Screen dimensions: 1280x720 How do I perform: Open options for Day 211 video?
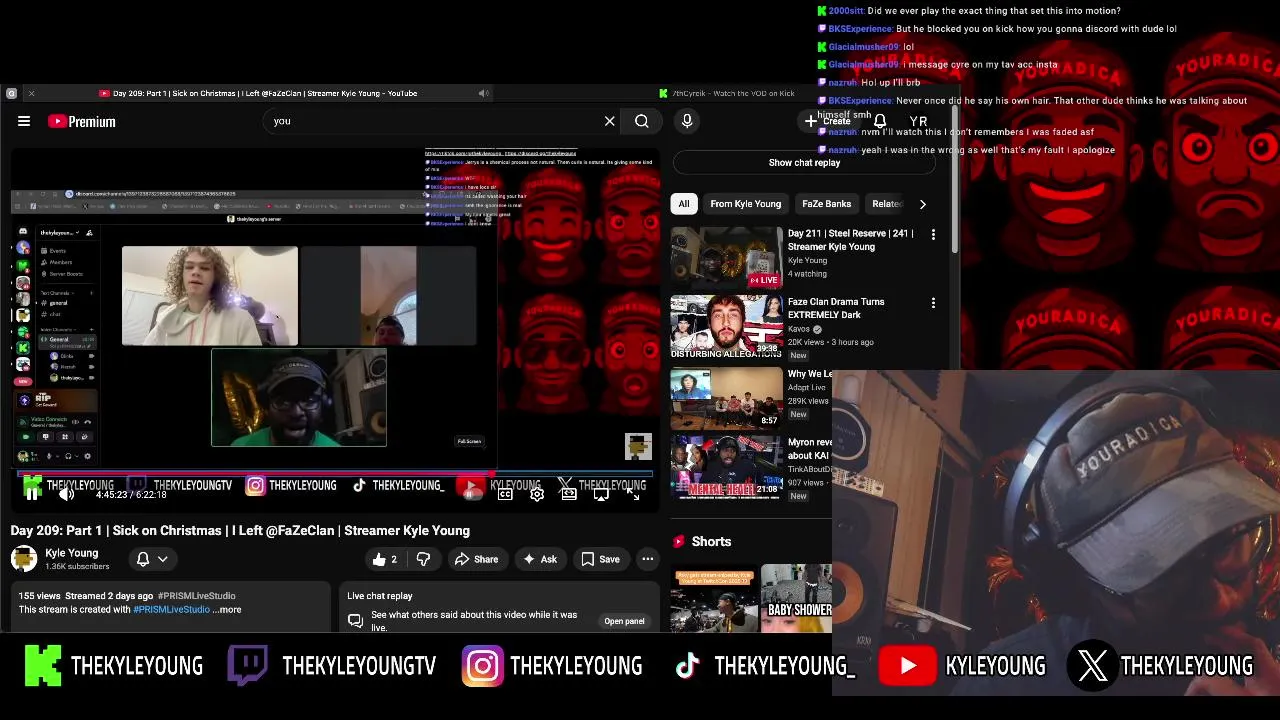click(x=933, y=234)
